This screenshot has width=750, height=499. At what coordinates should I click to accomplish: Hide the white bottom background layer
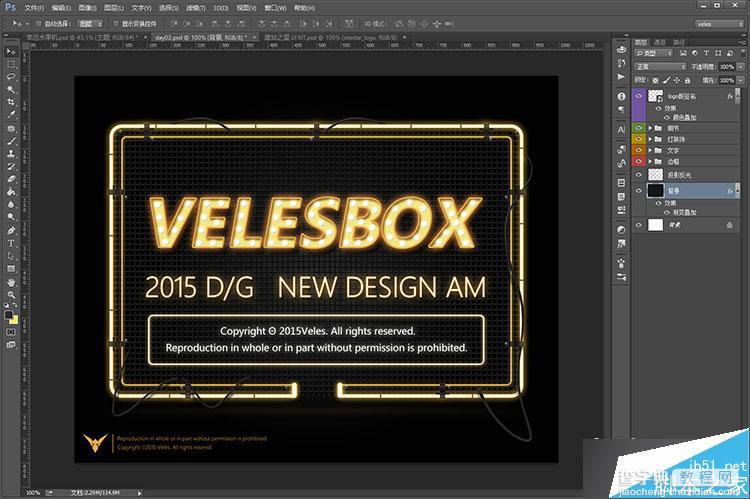(x=638, y=225)
